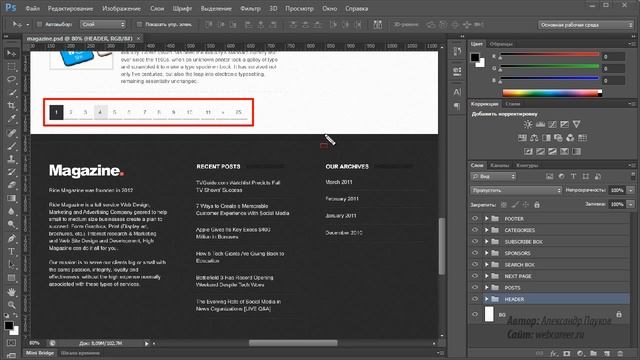Enable show transform controls checkbox

click(139, 24)
